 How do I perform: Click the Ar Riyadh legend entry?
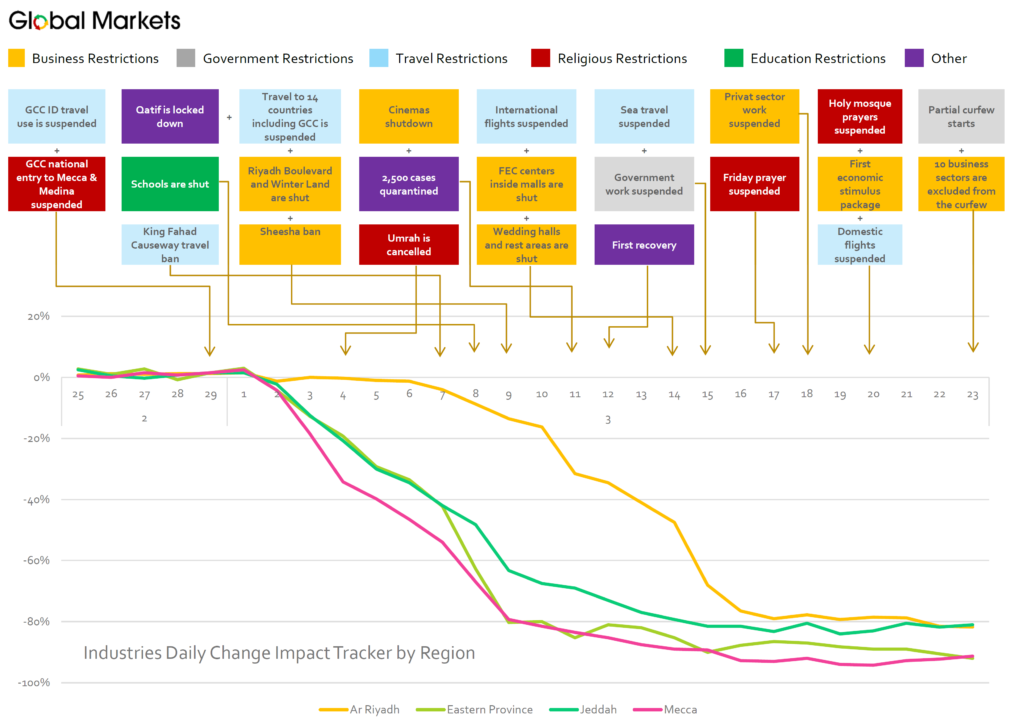coord(359,709)
